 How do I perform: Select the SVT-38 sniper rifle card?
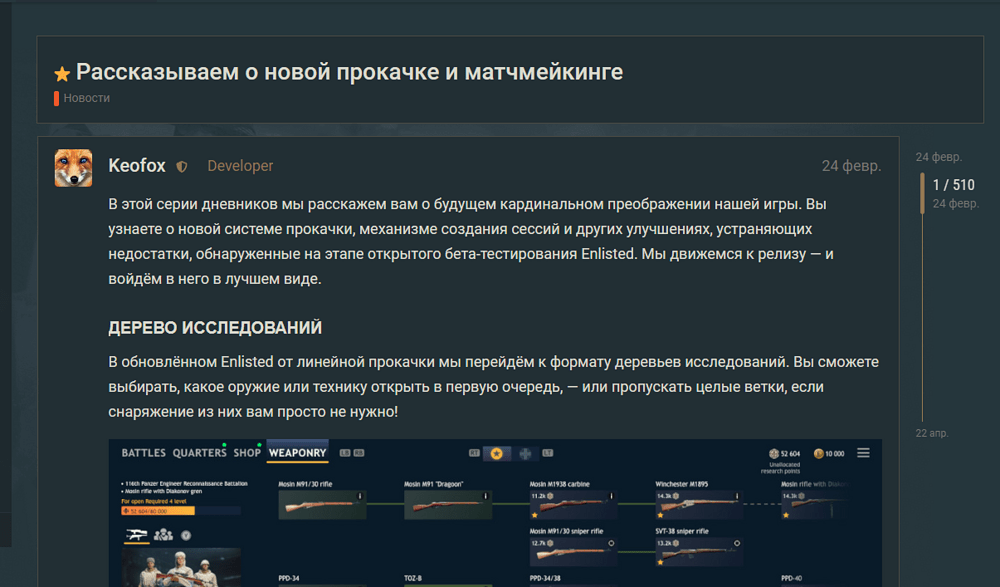coord(699,552)
